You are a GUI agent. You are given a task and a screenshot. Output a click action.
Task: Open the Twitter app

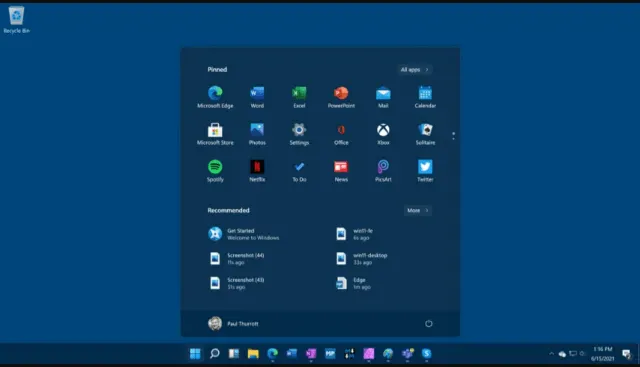click(x=425, y=171)
